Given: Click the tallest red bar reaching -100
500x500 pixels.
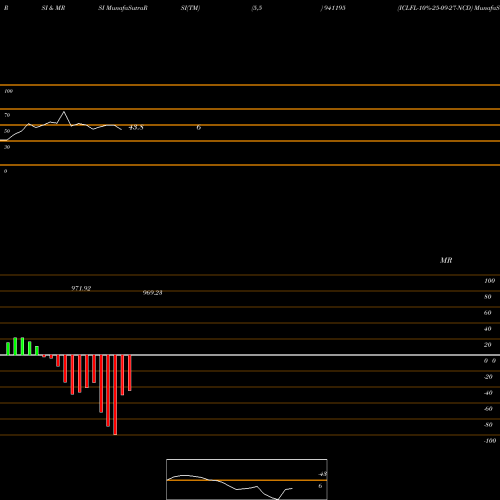Looking at the screenshot, I should tap(115, 395).
